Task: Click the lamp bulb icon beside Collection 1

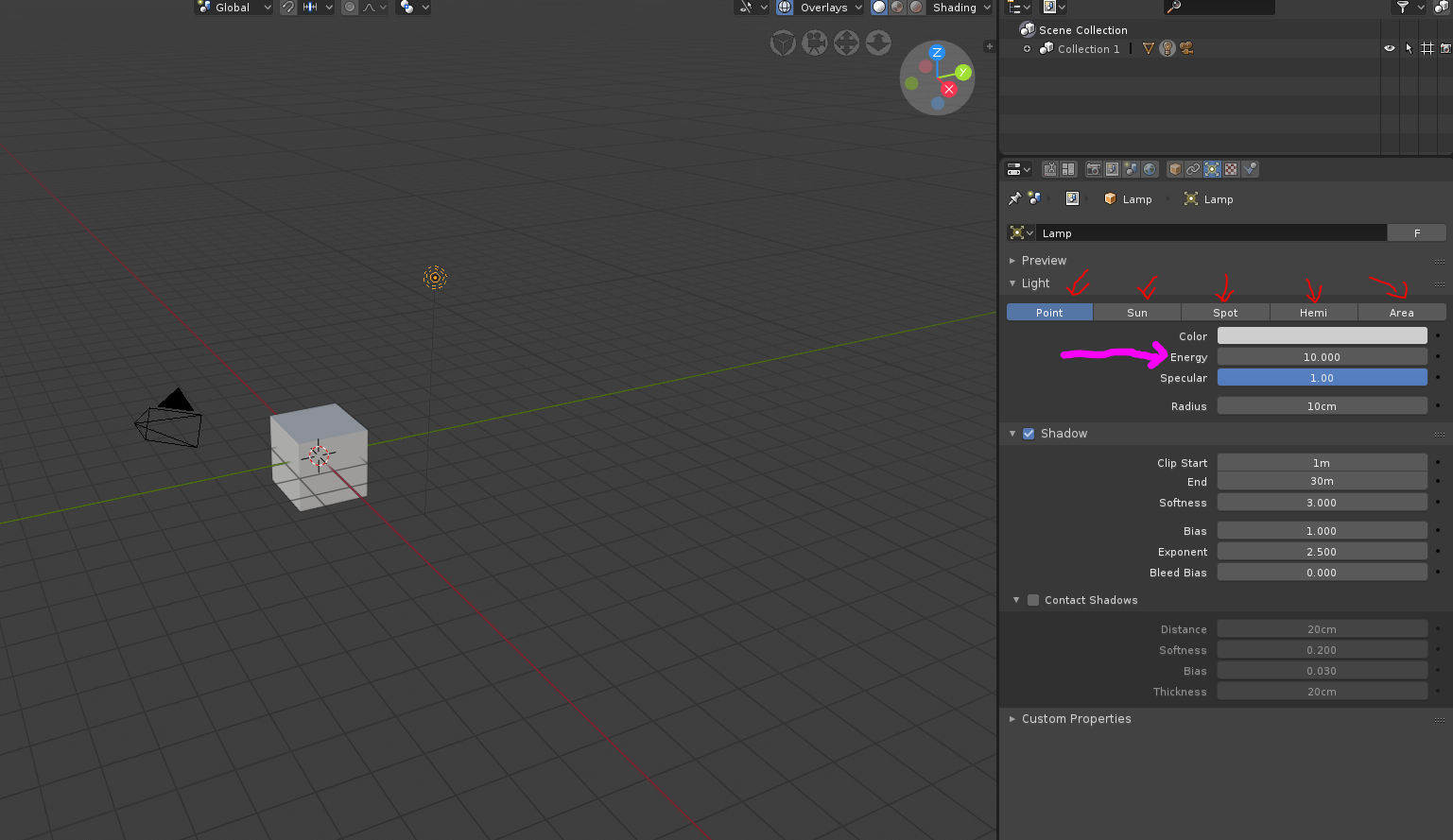Action: tap(1168, 48)
